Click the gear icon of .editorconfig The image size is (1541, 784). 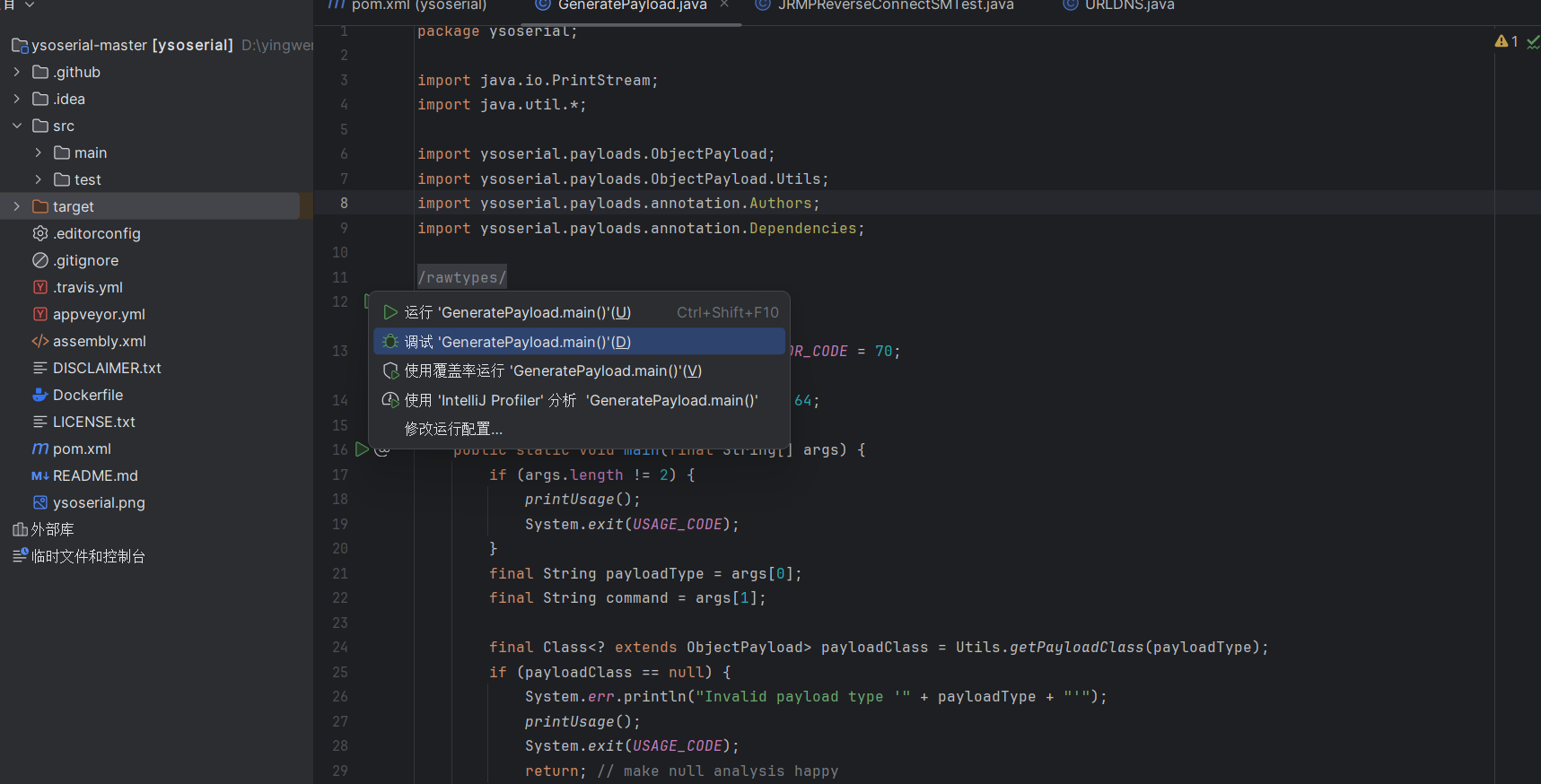(x=40, y=233)
